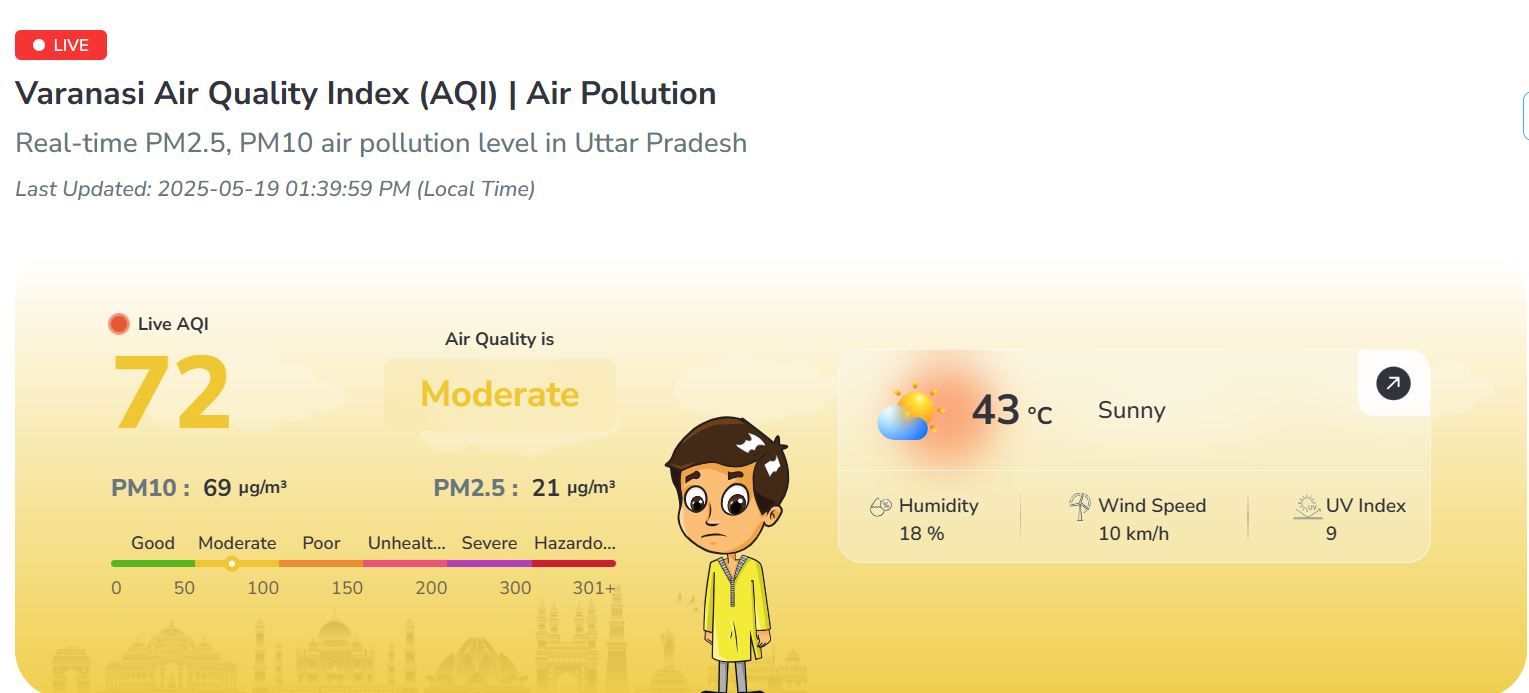Click the purple Severe scale segment

[x=489, y=564]
